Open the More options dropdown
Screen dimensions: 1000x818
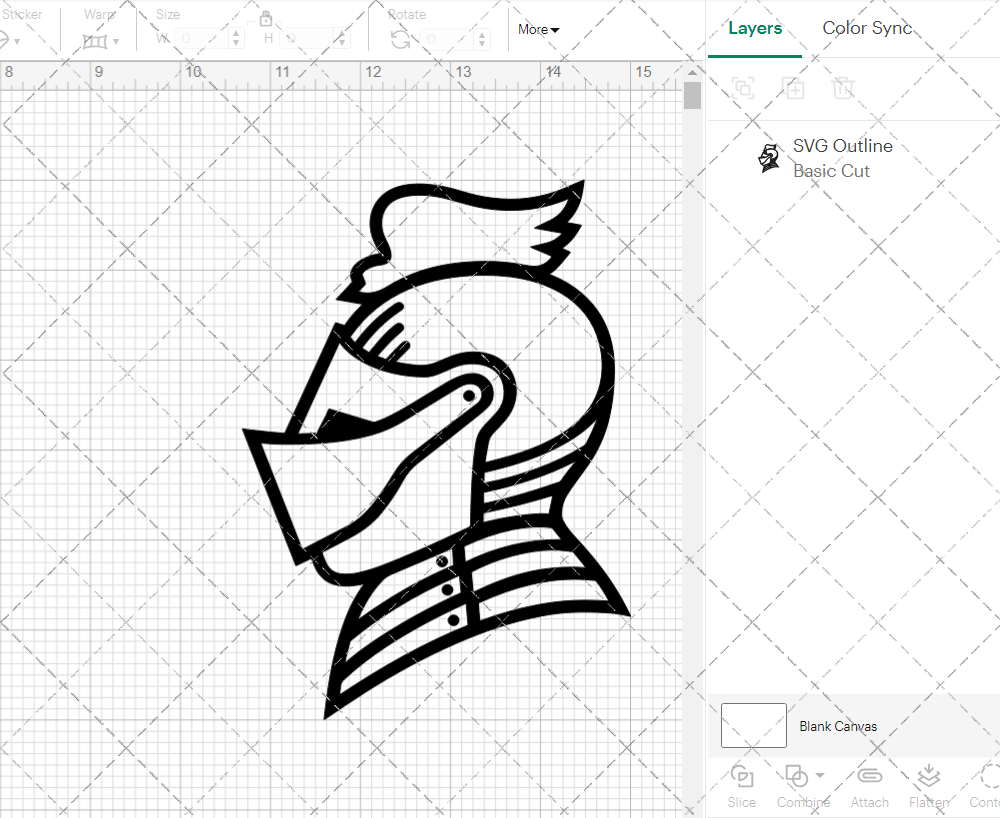point(537,30)
